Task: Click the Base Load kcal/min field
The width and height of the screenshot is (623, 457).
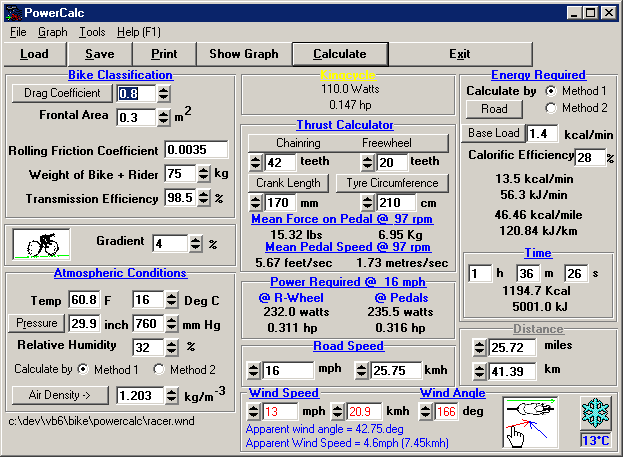Action: click(542, 134)
